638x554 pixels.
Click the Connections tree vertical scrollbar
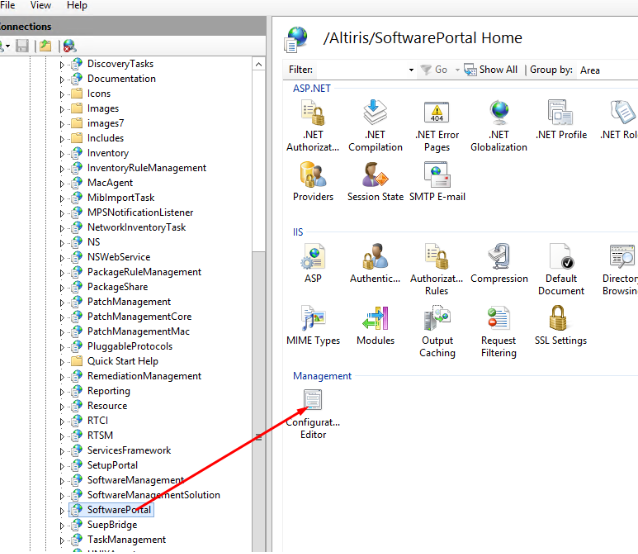click(259, 300)
